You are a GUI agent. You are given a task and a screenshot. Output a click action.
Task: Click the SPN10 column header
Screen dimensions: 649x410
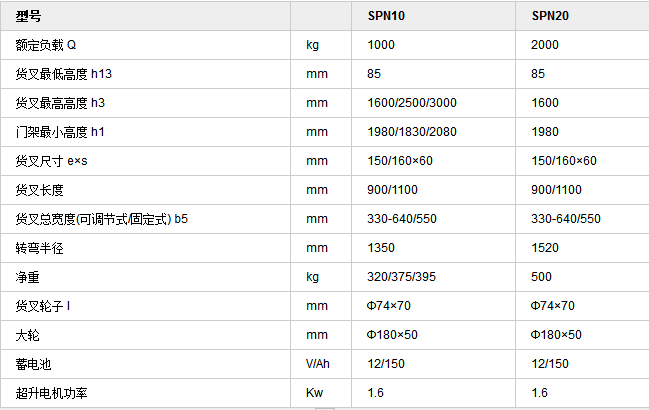pyautogui.click(x=386, y=16)
